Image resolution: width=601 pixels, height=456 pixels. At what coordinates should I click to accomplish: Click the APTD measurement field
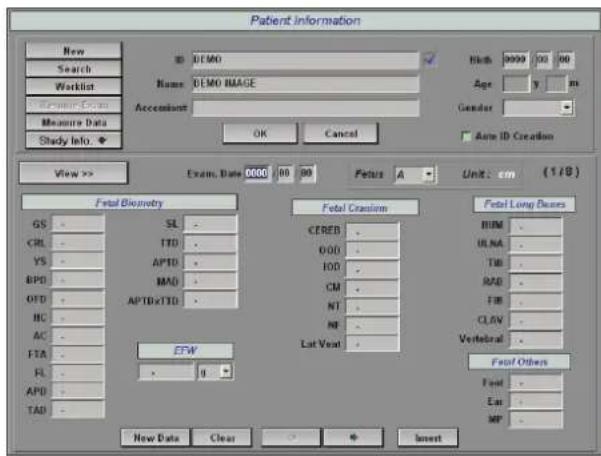[211, 262]
